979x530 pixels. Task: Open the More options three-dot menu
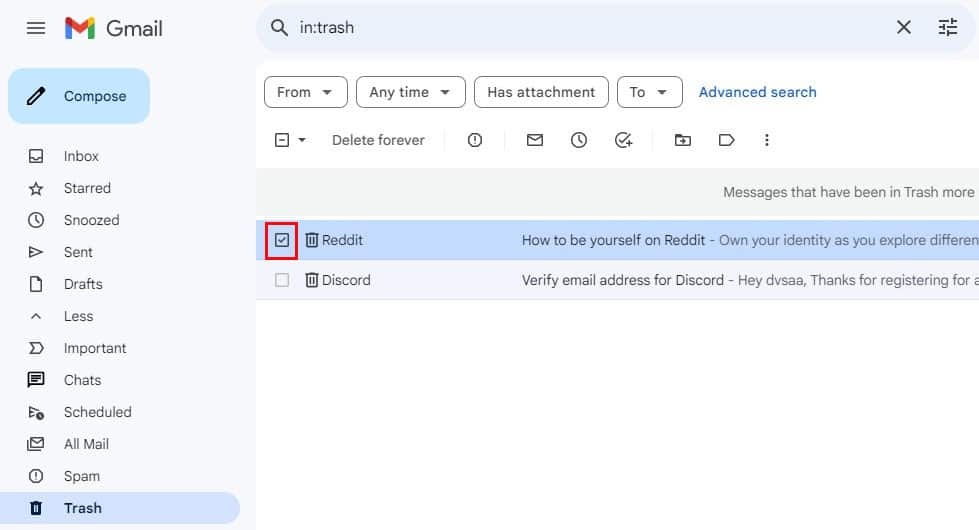[767, 140]
